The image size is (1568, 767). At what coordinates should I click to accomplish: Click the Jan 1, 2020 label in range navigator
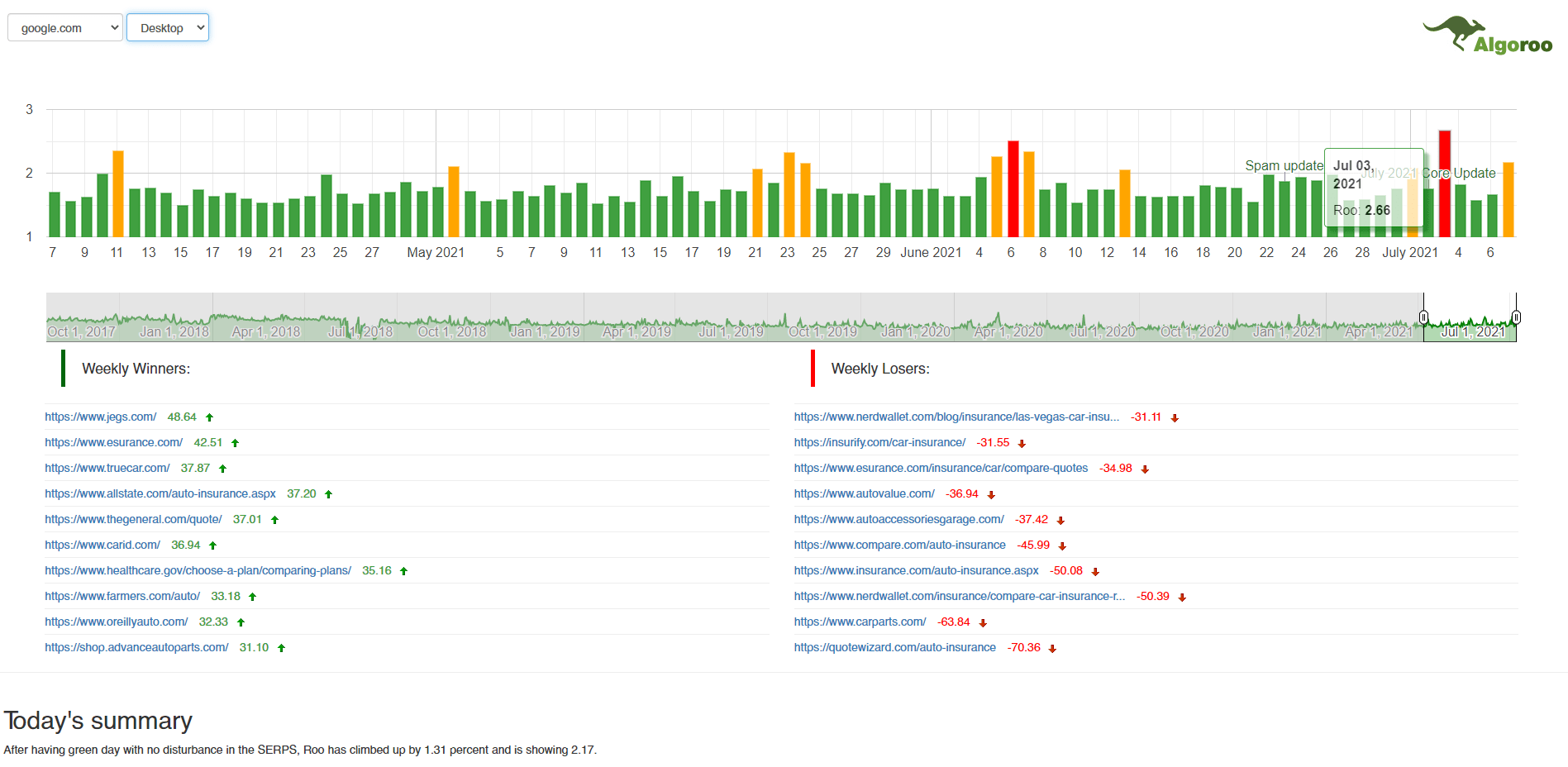click(x=916, y=331)
